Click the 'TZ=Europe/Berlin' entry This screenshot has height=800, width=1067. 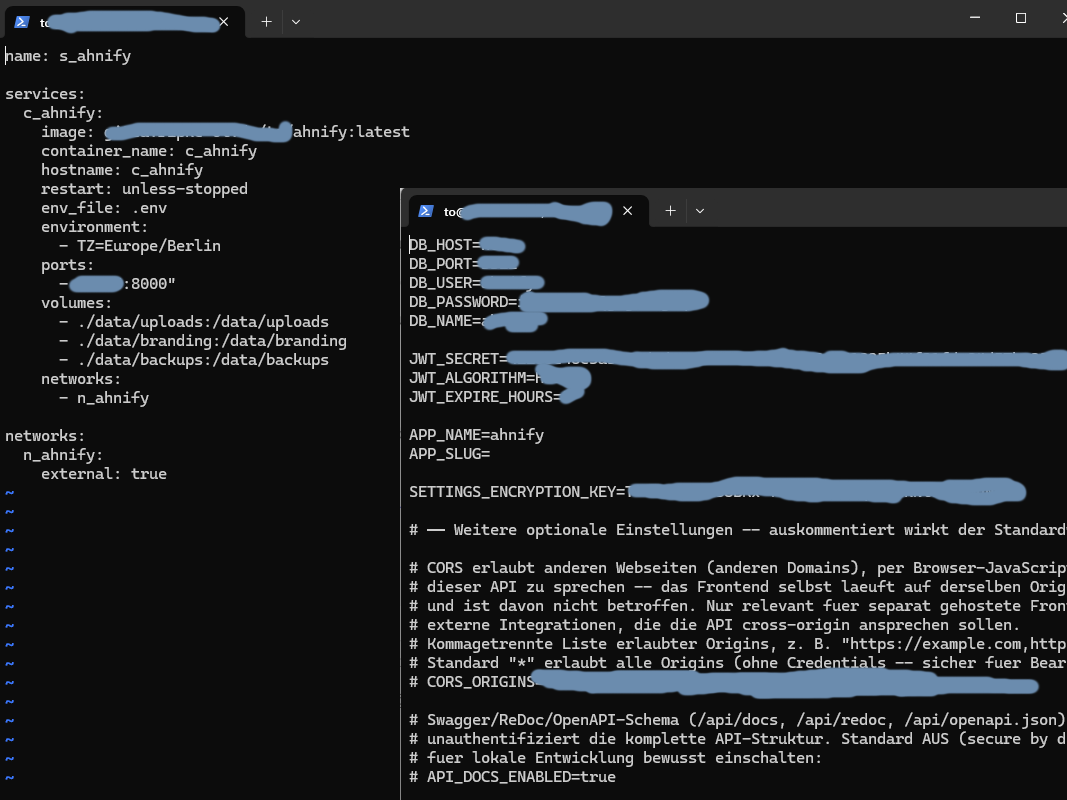[148, 246]
